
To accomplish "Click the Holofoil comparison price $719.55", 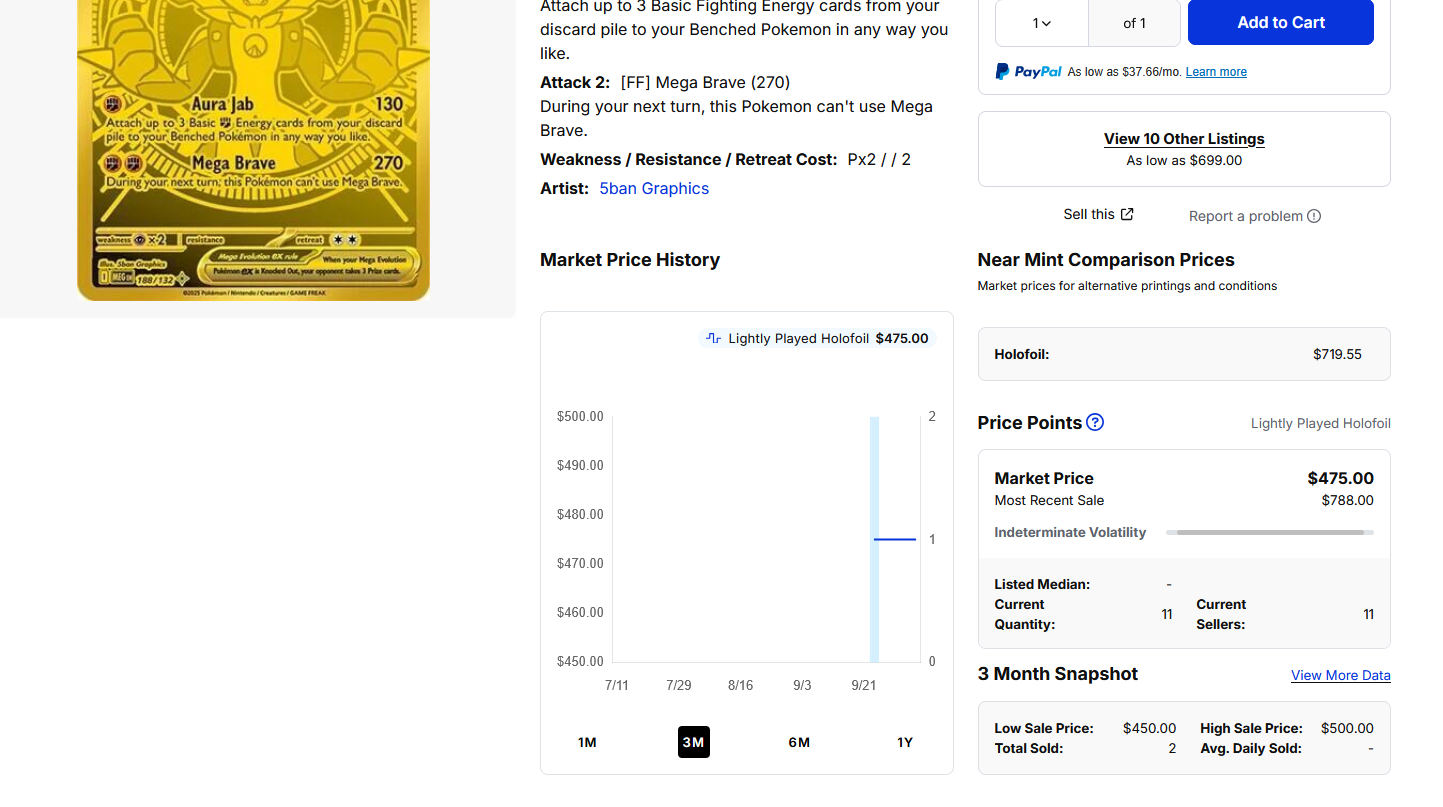I will [1337, 354].
